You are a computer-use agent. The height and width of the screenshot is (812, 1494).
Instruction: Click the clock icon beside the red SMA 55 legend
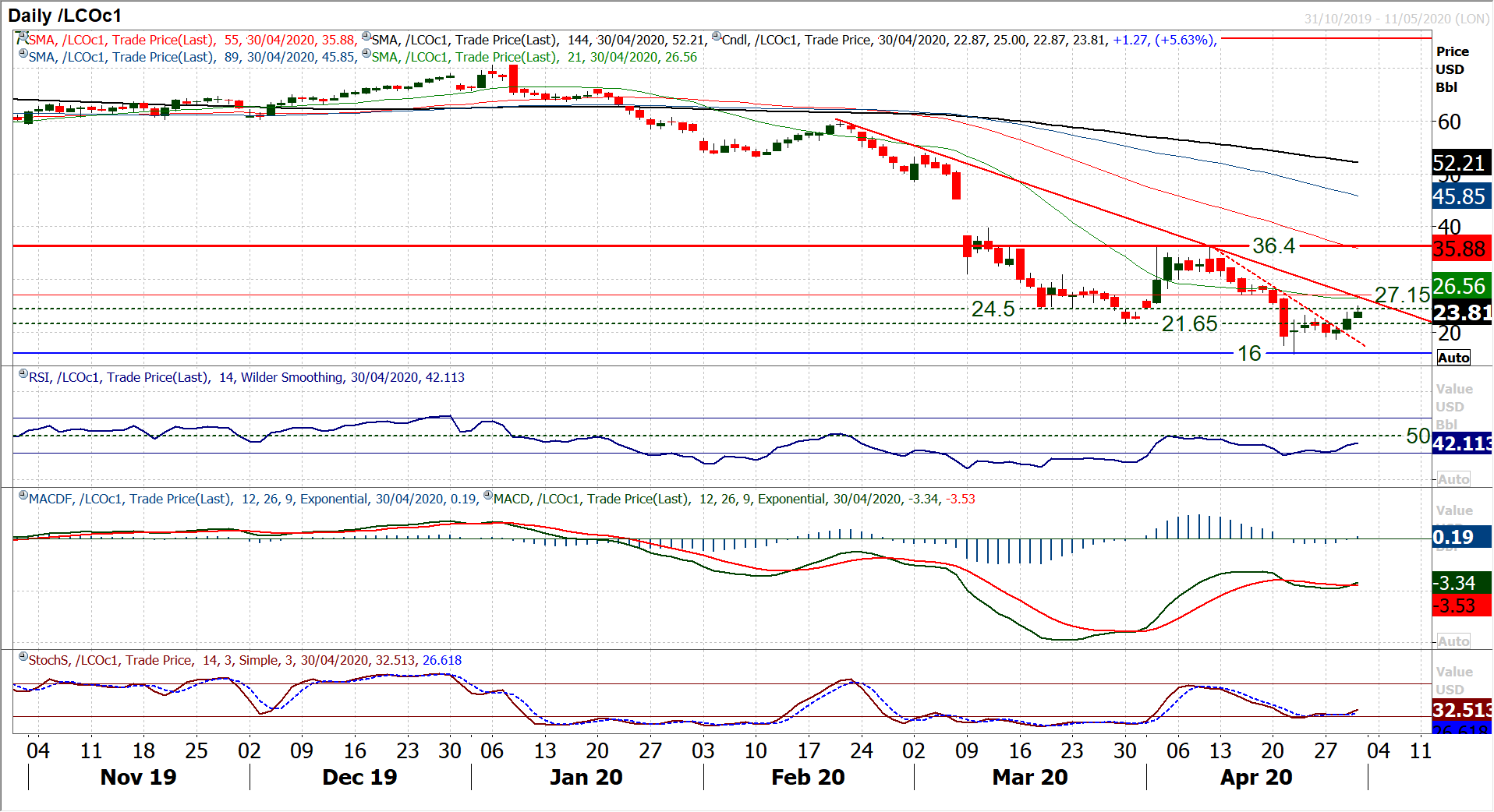[23, 37]
